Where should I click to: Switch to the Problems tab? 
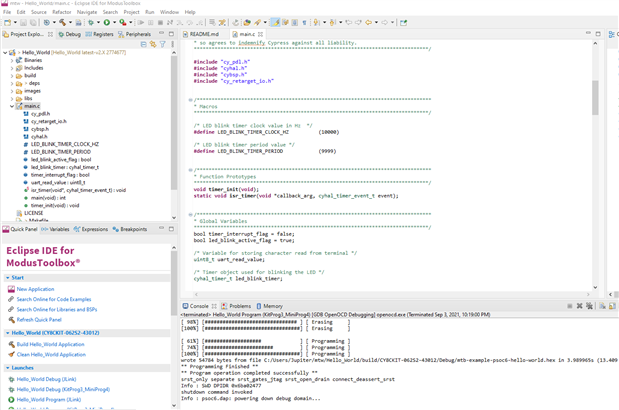[x=236, y=306]
